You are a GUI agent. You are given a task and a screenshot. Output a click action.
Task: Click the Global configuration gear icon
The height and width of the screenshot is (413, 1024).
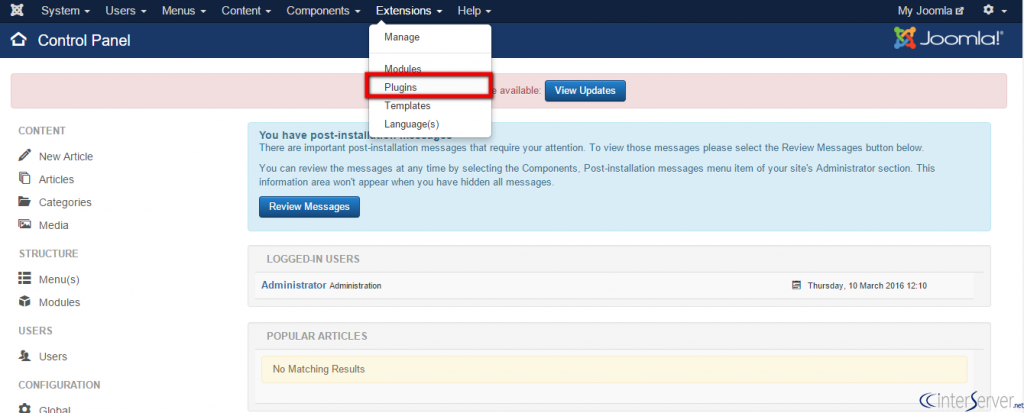pos(25,408)
